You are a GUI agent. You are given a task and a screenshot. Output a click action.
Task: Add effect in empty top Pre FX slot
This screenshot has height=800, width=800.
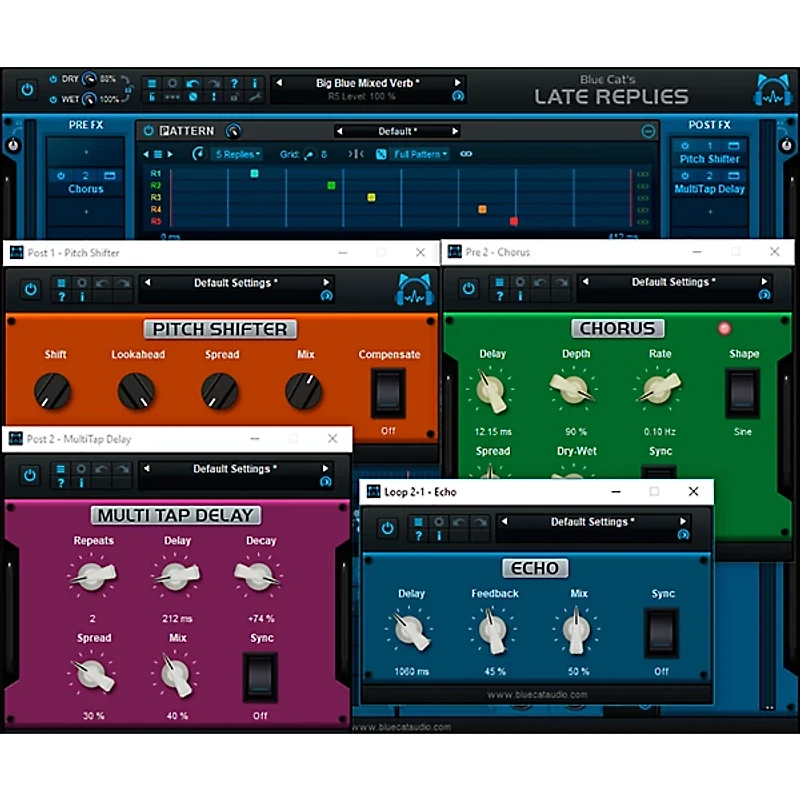[86, 152]
